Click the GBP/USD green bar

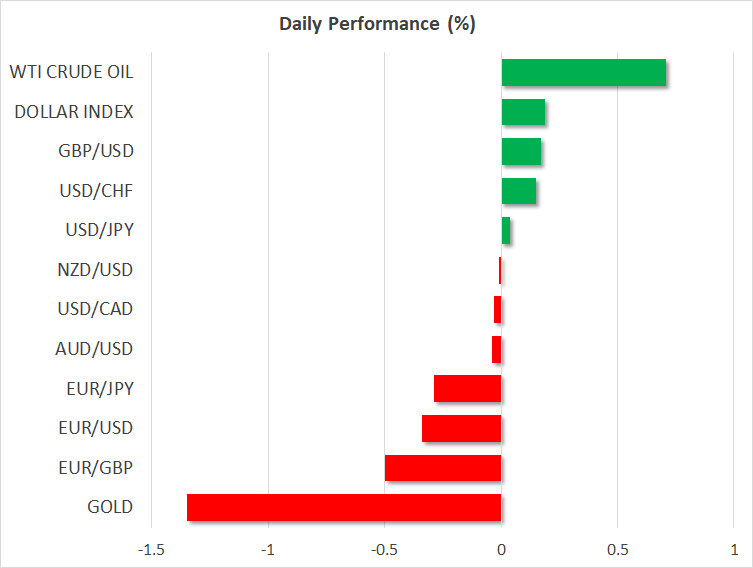pyautogui.click(x=521, y=152)
